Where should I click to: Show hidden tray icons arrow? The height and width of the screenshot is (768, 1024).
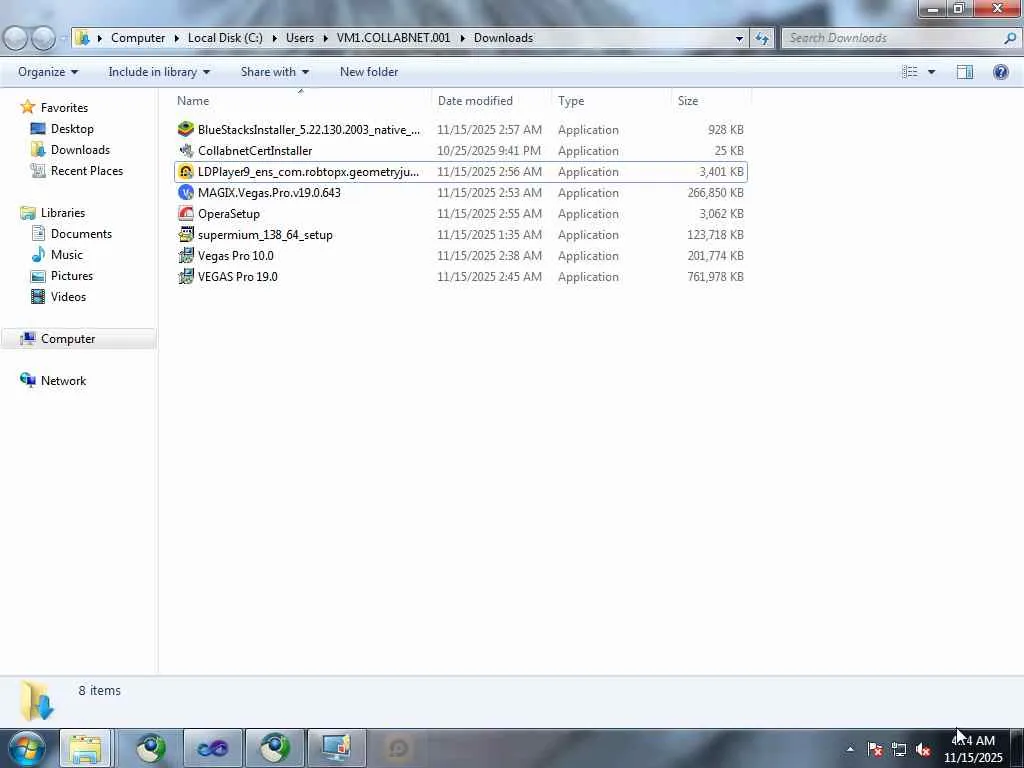[x=850, y=749]
